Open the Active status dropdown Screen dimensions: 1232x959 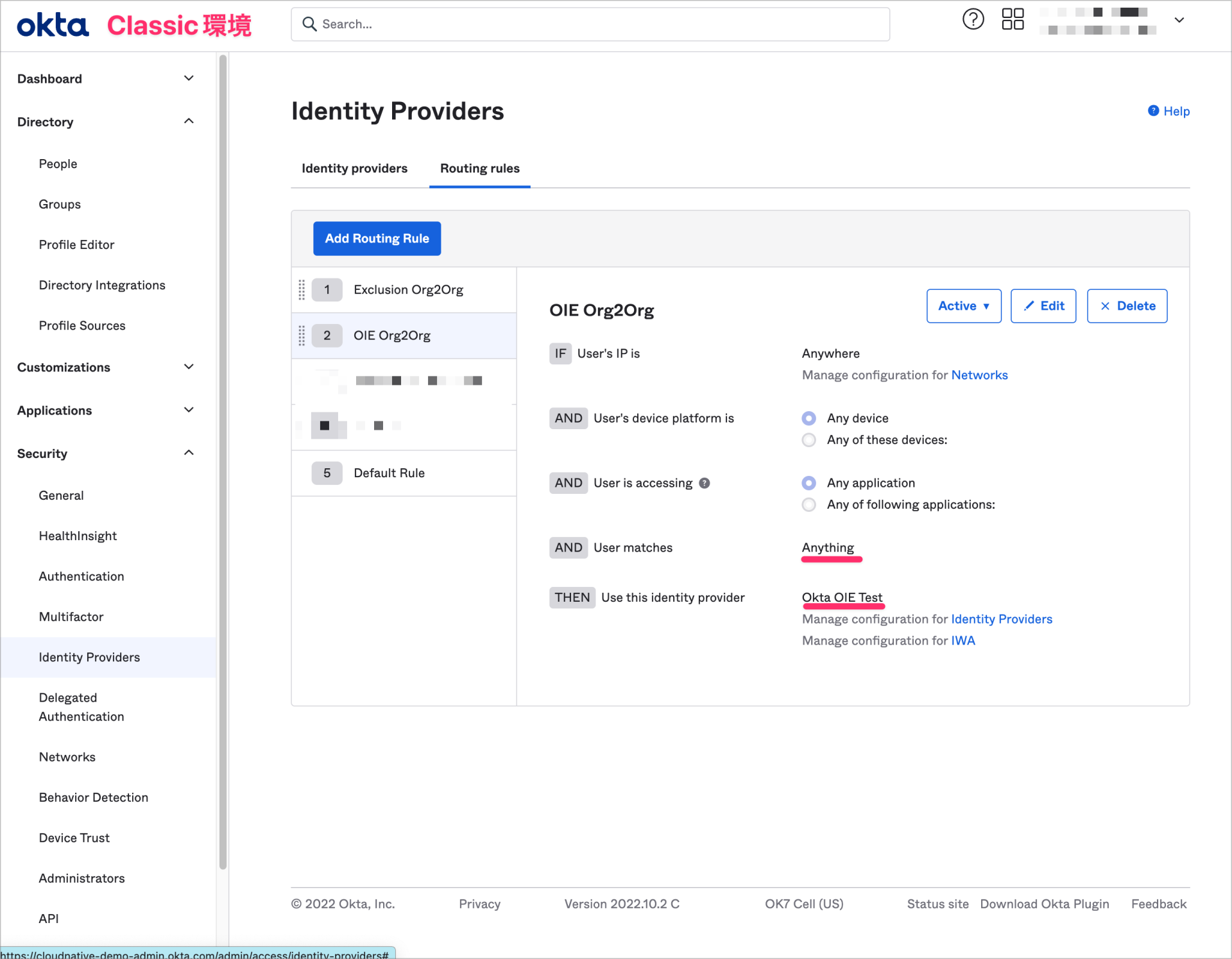coord(963,306)
